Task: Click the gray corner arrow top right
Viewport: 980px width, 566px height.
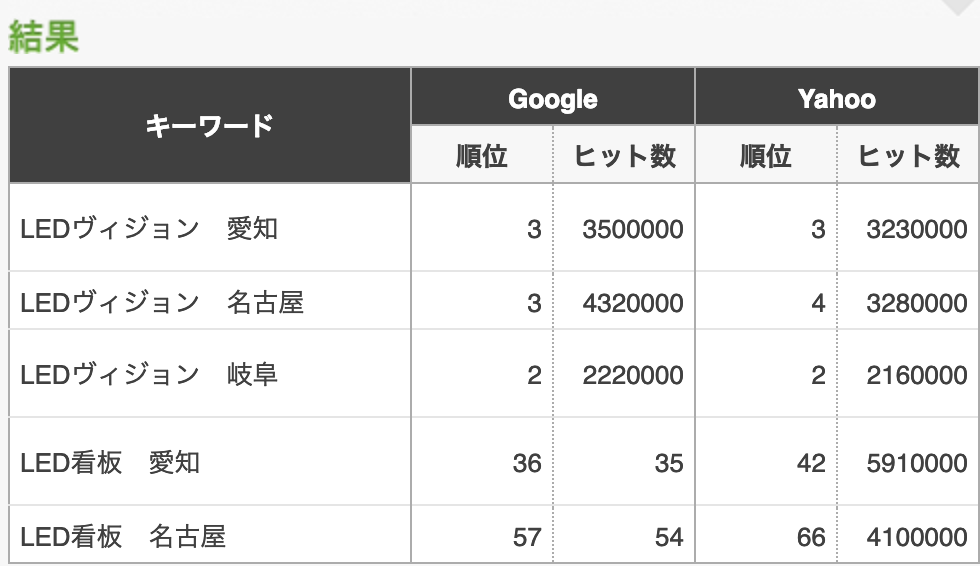Action: pos(961,6)
